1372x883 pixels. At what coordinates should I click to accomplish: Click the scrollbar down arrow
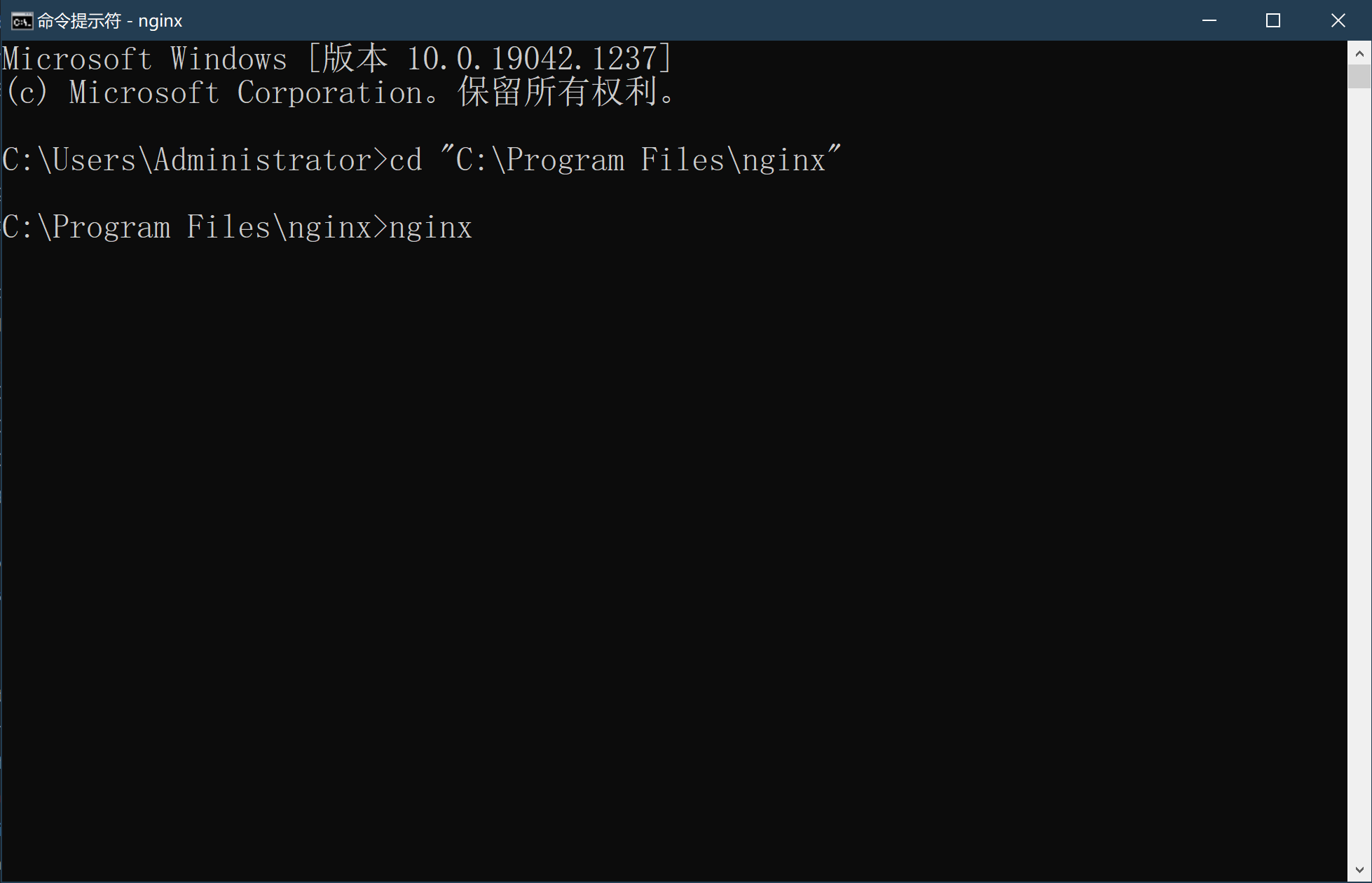tap(1359, 870)
